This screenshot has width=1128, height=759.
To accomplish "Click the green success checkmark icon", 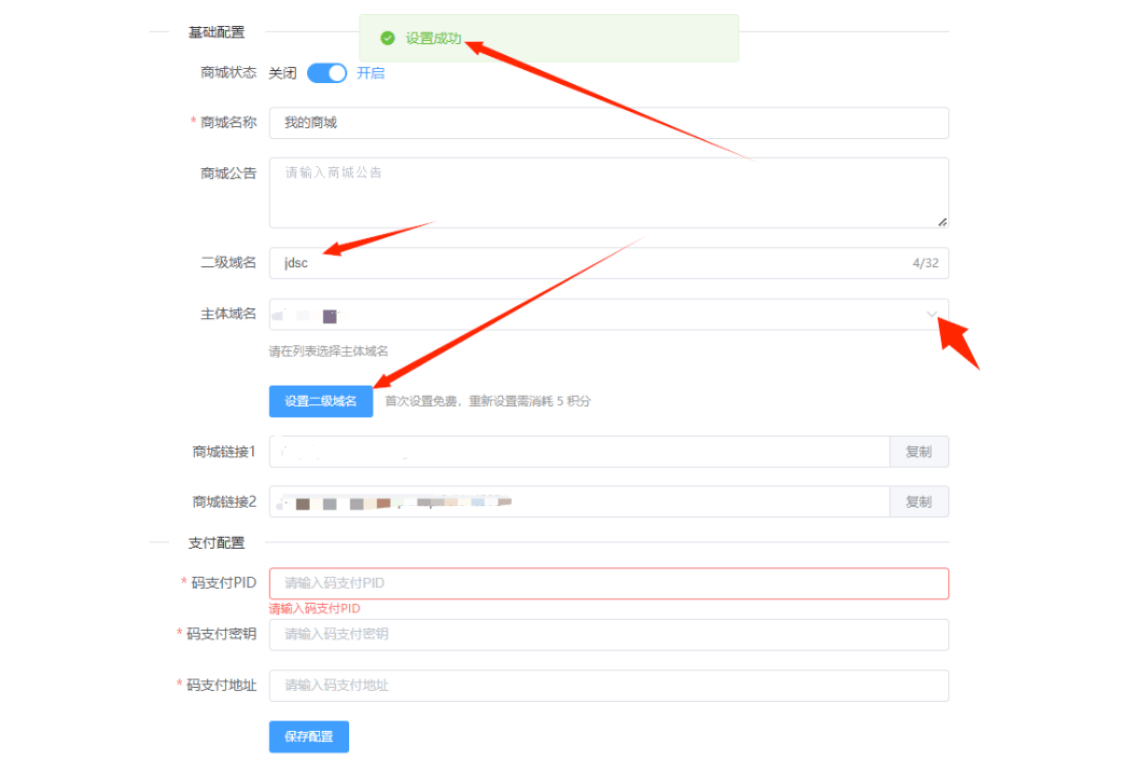I will coord(387,38).
